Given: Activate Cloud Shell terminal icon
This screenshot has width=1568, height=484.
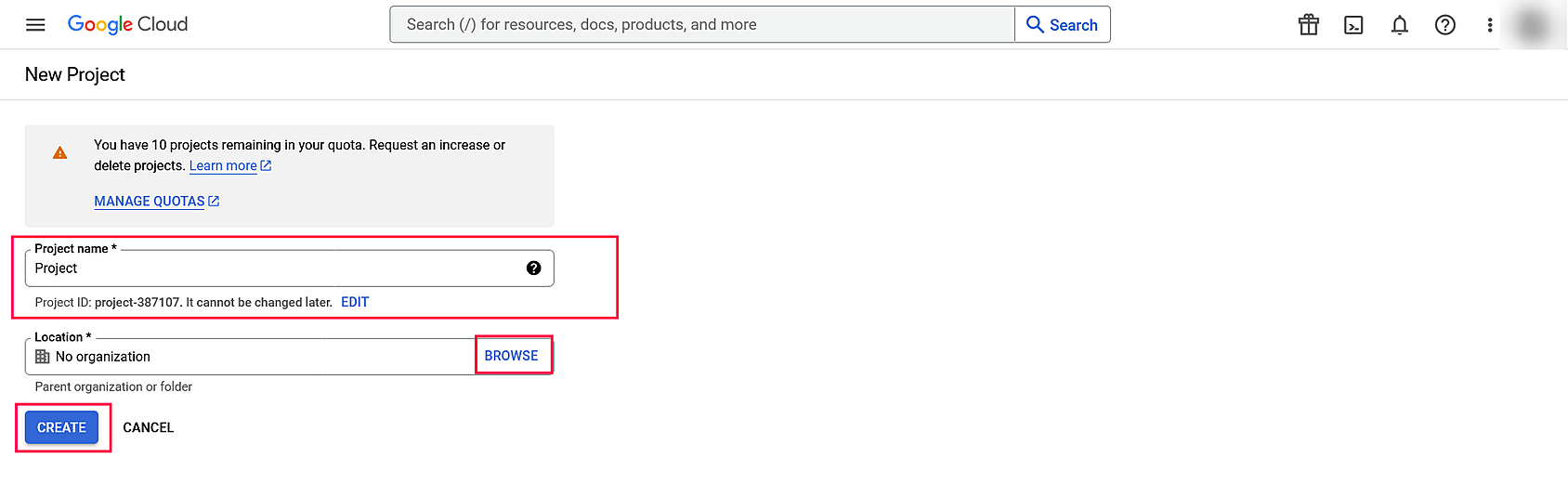Looking at the screenshot, I should click(1353, 25).
